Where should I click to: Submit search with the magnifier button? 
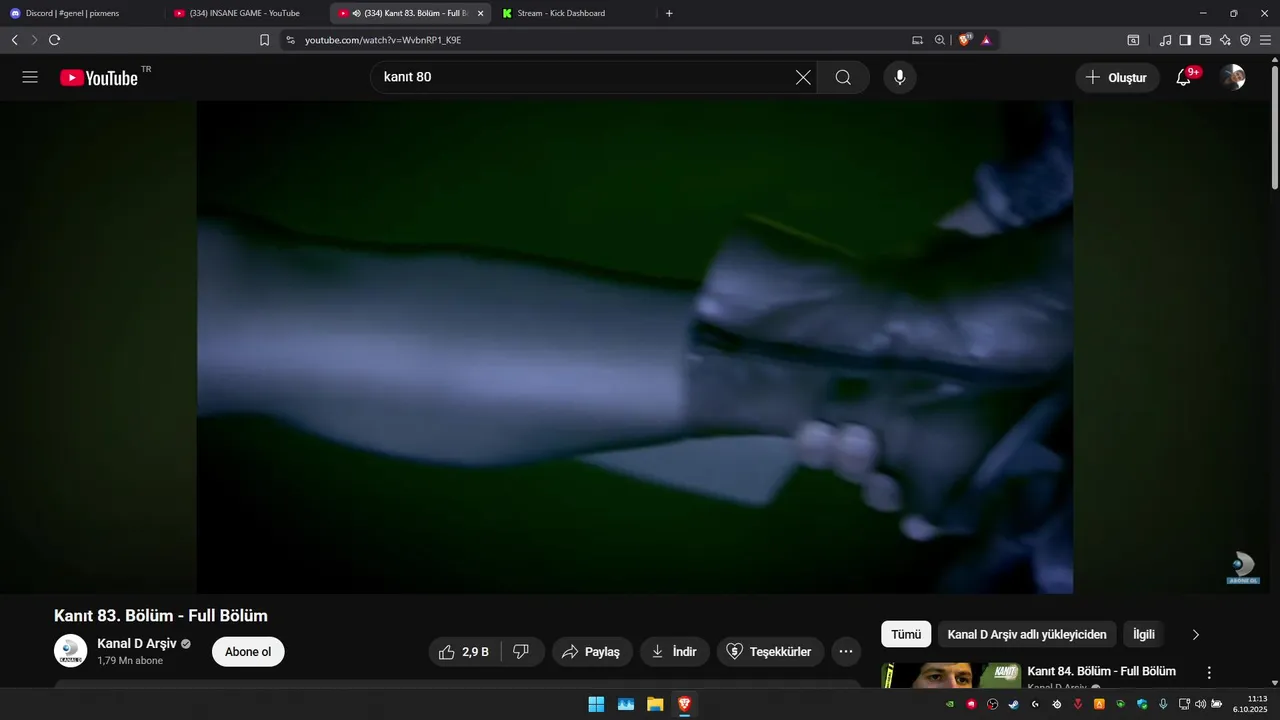click(x=843, y=77)
